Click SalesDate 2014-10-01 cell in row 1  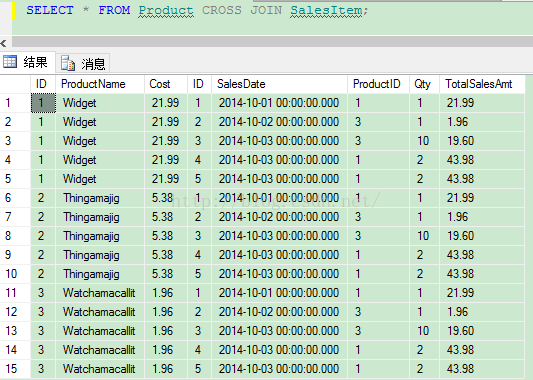pyautogui.click(x=279, y=103)
